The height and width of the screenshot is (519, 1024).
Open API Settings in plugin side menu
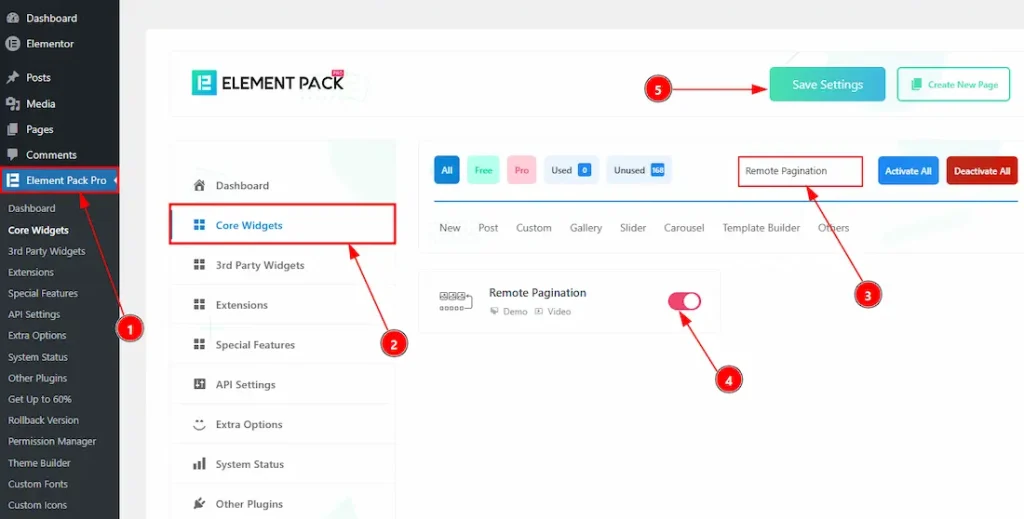(282, 385)
